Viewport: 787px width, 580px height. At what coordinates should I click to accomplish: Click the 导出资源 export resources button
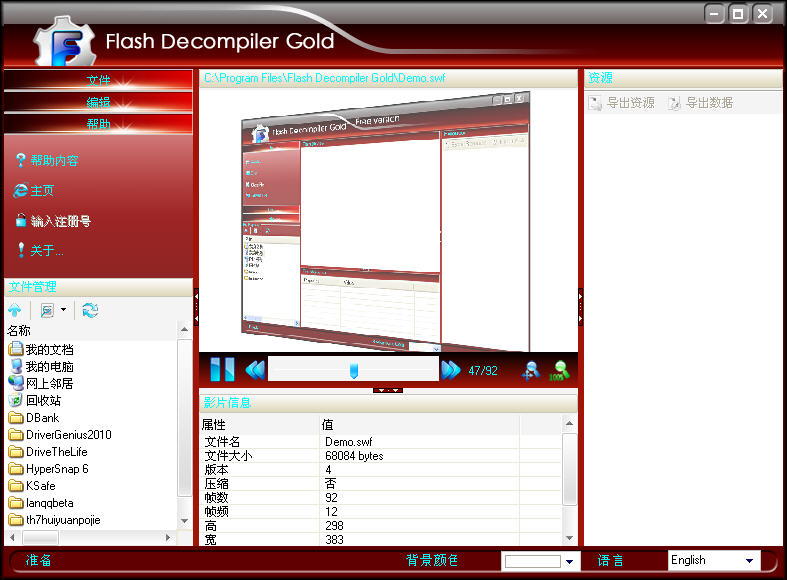621,103
